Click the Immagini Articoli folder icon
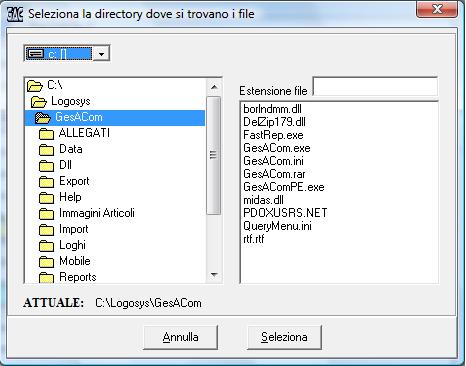 coord(46,214)
